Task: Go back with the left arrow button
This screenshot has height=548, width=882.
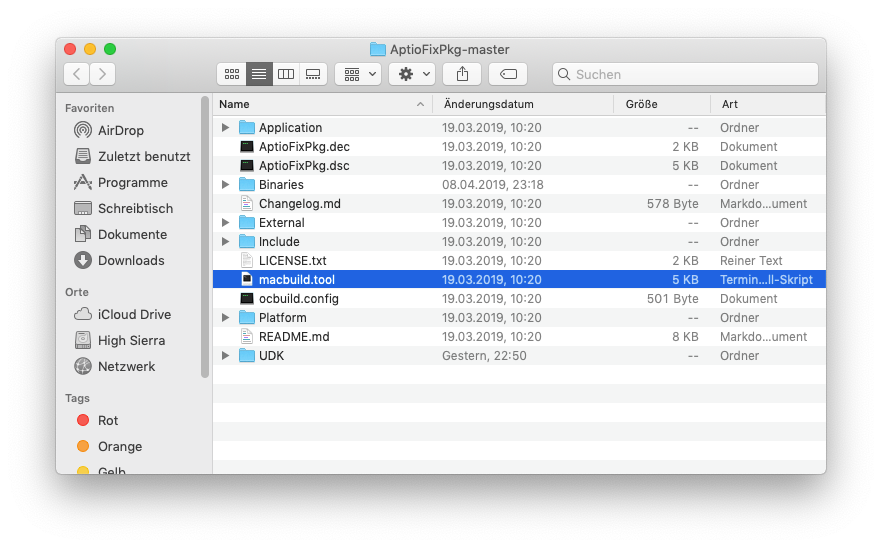Action: (x=77, y=74)
